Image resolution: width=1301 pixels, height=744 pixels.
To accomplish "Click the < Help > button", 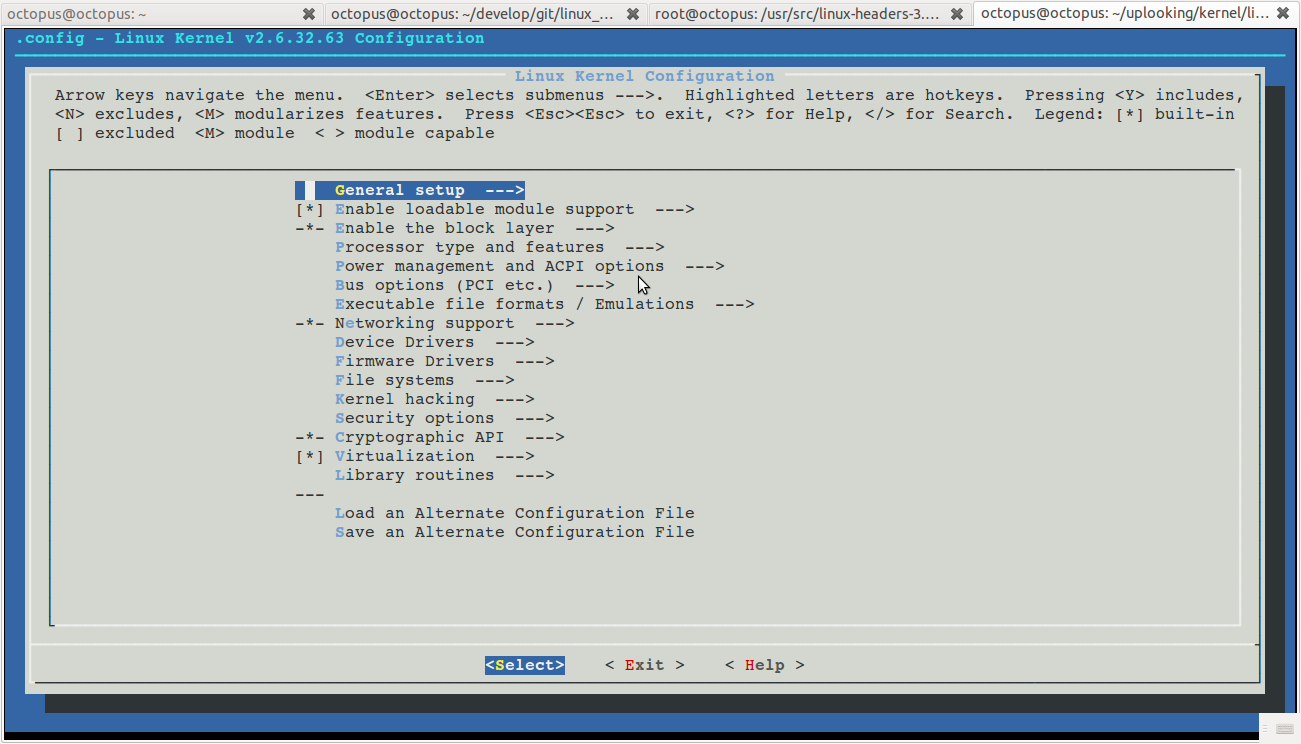I will [x=765, y=665].
